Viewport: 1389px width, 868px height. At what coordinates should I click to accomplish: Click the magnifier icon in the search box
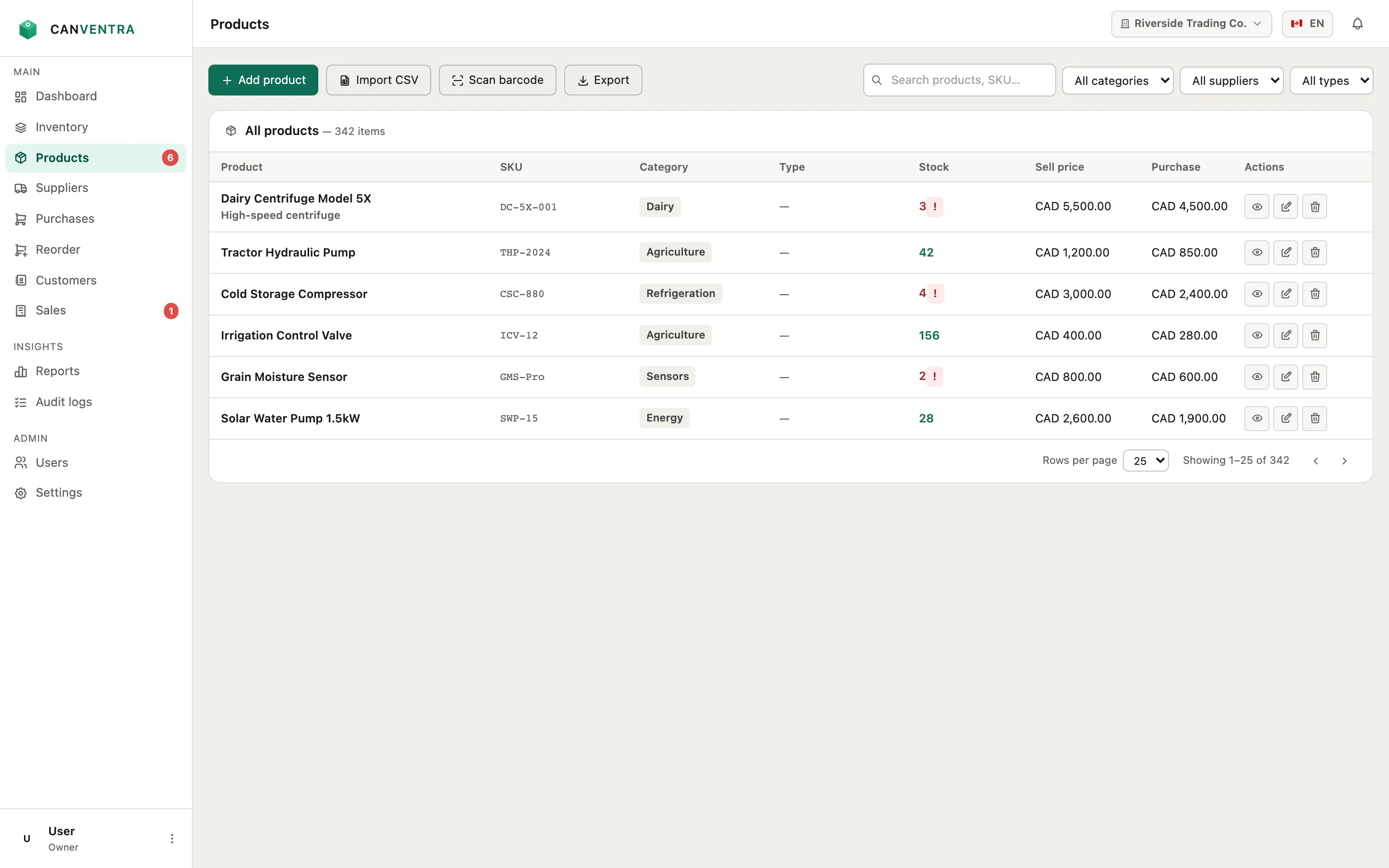coord(877,81)
